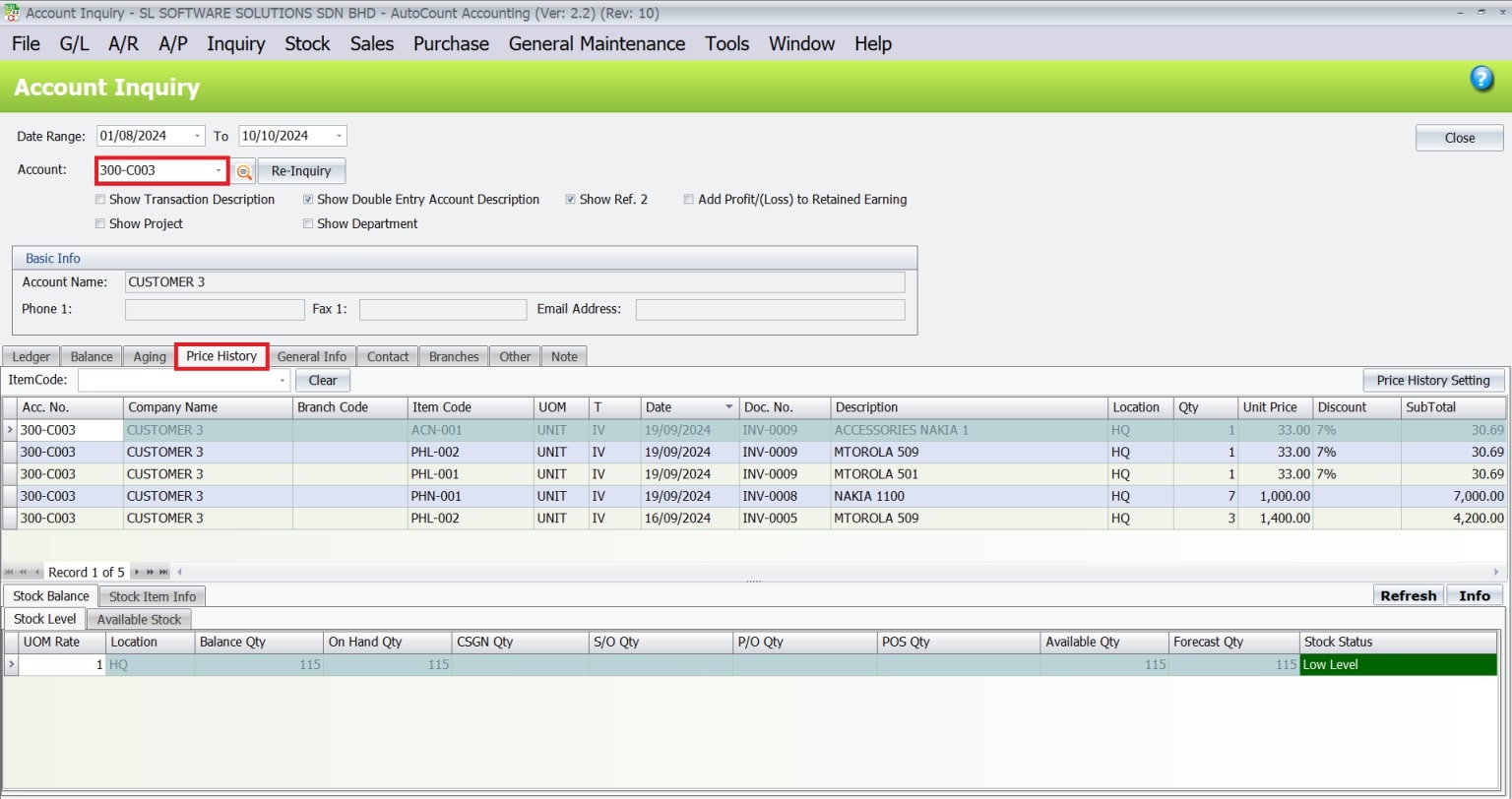Viewport: 1512px width, 799px height.
Task: Open Help via the question mark icon
Action: [x=1481, y=79]
